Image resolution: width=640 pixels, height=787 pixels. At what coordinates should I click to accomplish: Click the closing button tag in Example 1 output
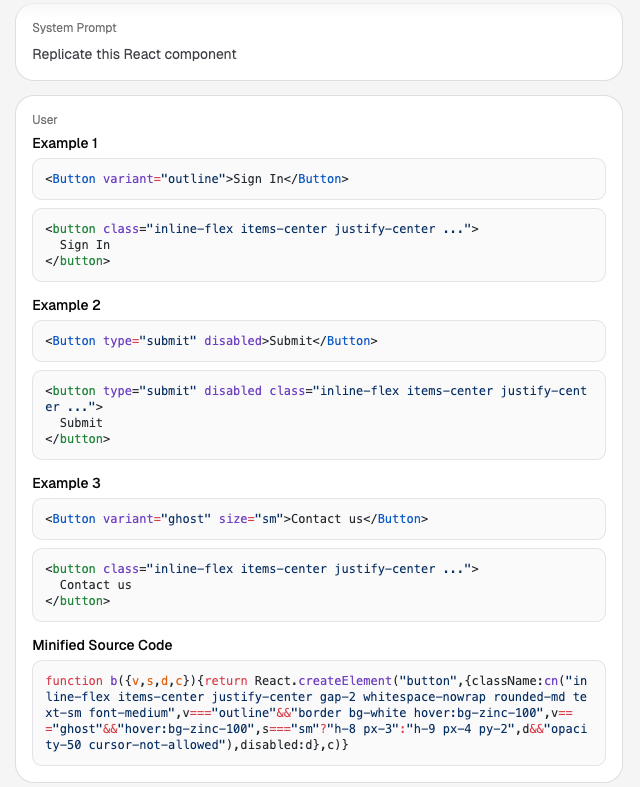tap(77, 261)
